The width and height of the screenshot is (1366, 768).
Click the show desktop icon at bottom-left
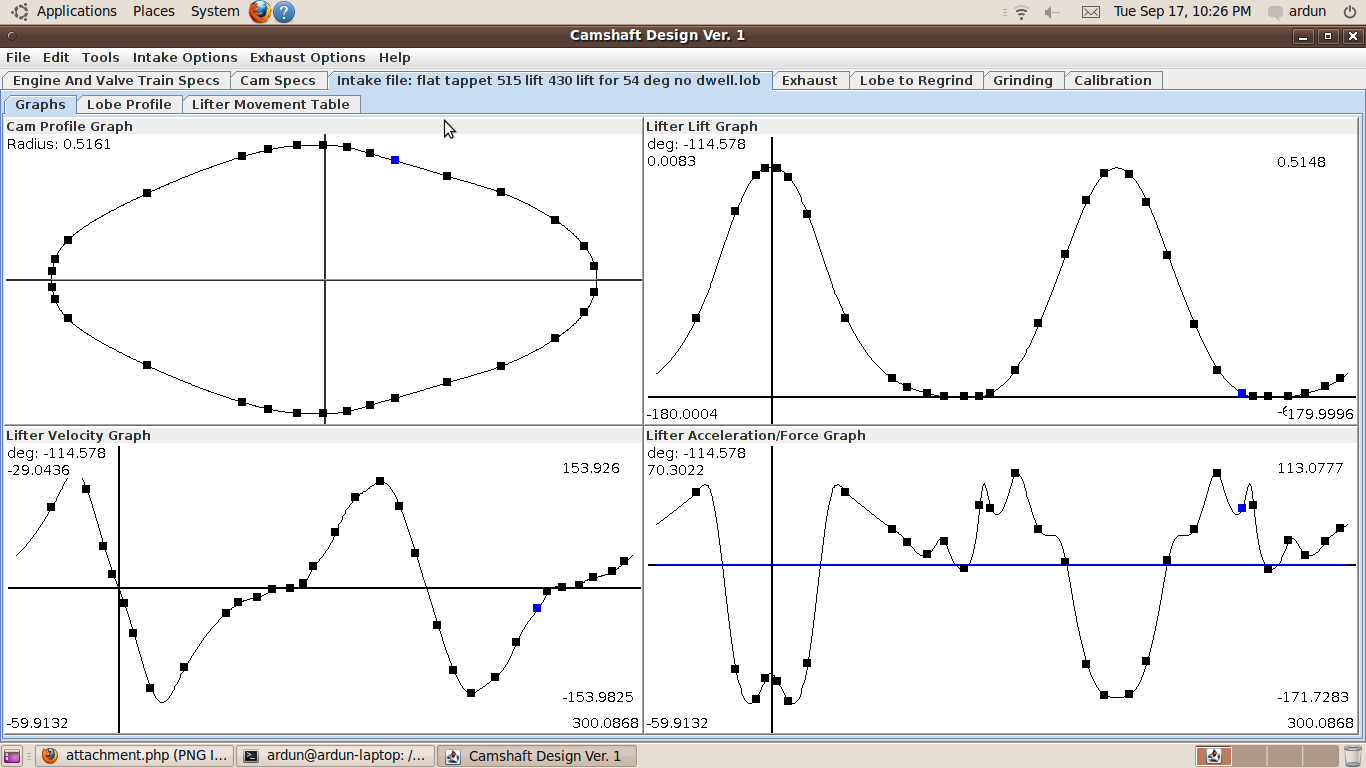click(12, 756)
